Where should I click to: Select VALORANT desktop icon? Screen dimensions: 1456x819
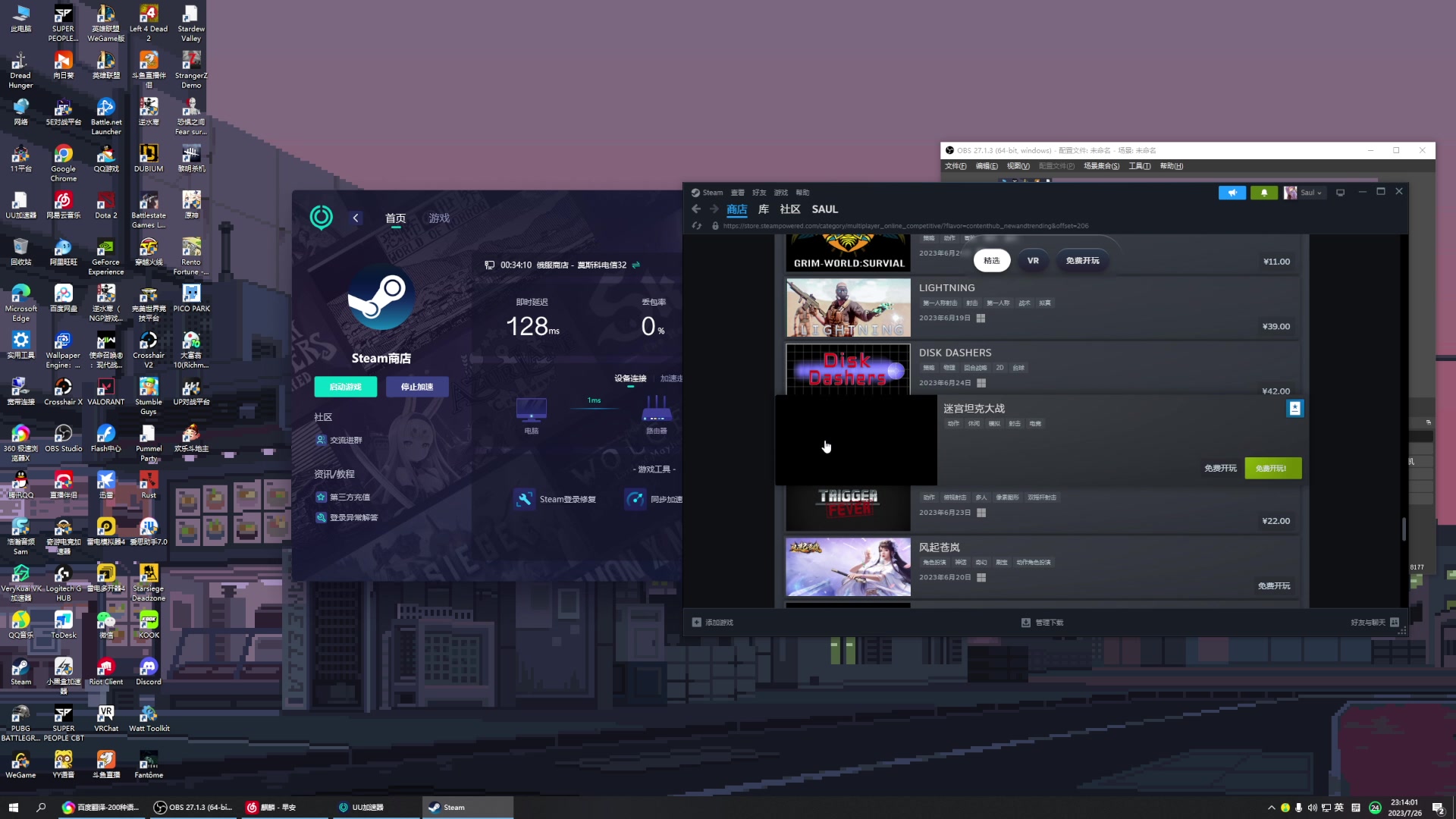(x=105, y=392)
